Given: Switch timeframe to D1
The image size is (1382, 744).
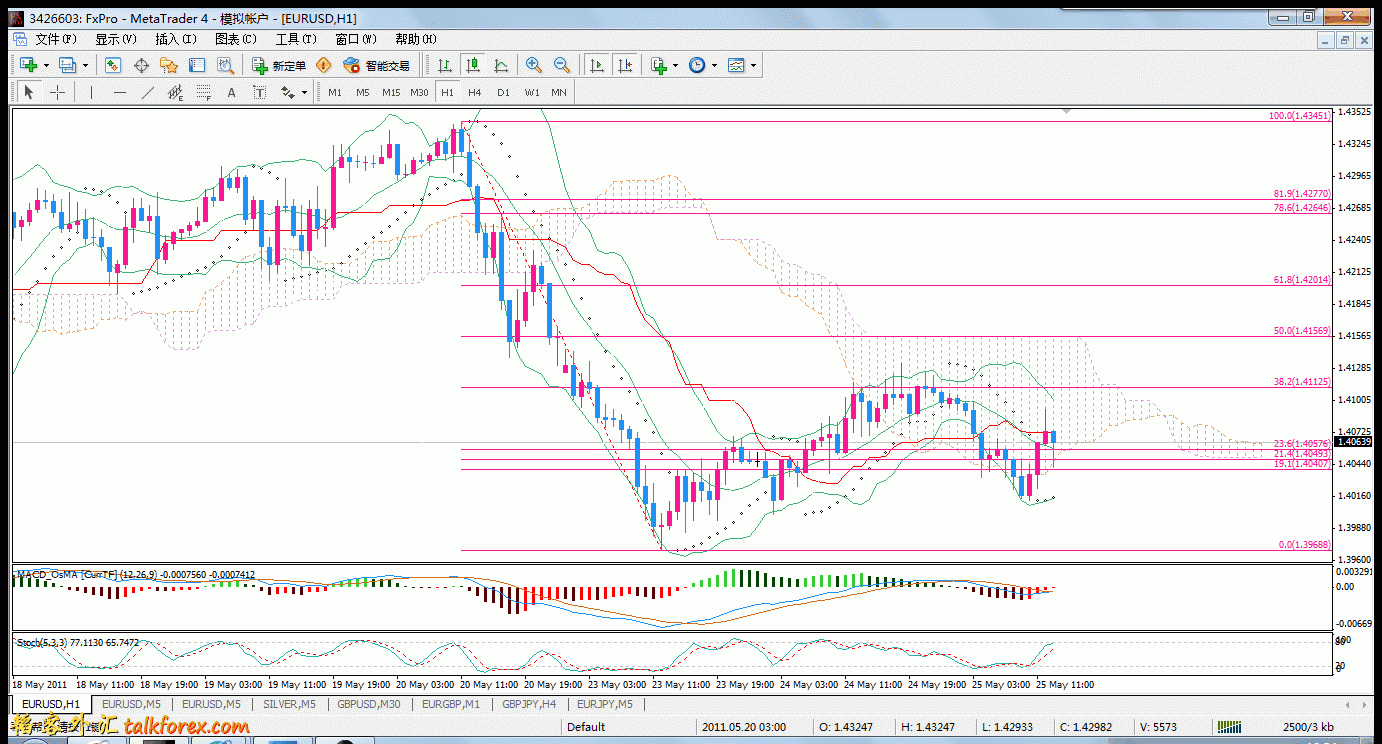Looking at the screenshot, I should [x=503, y=92].
